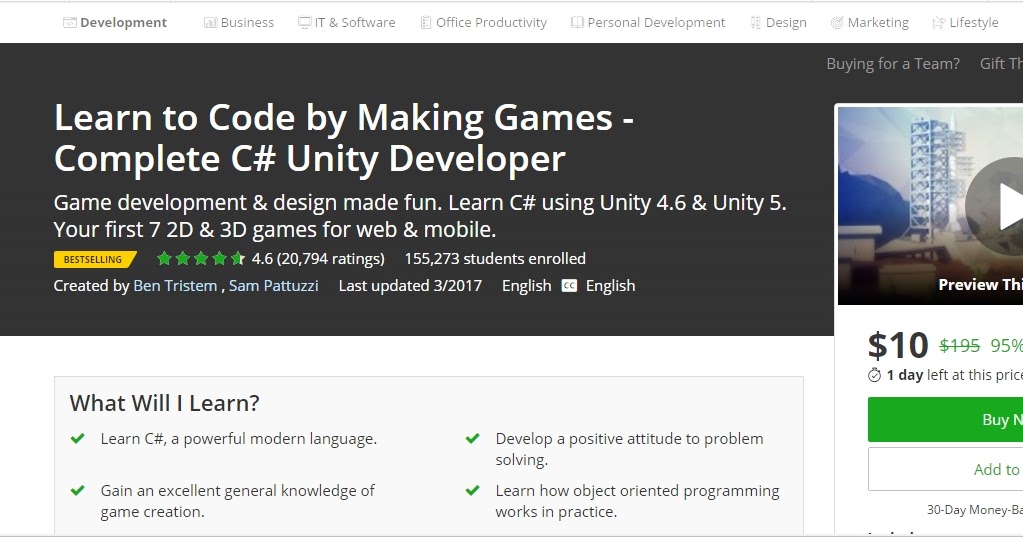Click the BESTSELLING badge
This screenshot has width=1023, height=537.
coord(95,259)
